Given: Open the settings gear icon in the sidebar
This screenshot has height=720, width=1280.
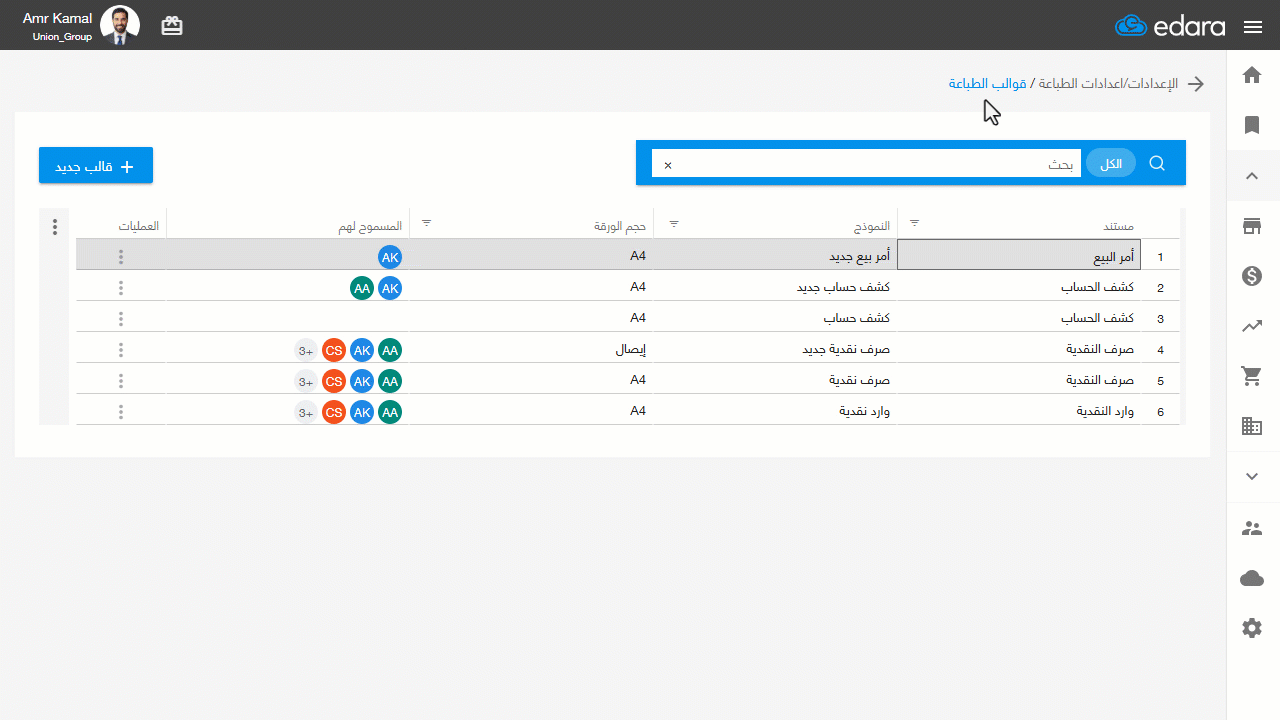Looking at the screenshot, I should coord(1252,628).
